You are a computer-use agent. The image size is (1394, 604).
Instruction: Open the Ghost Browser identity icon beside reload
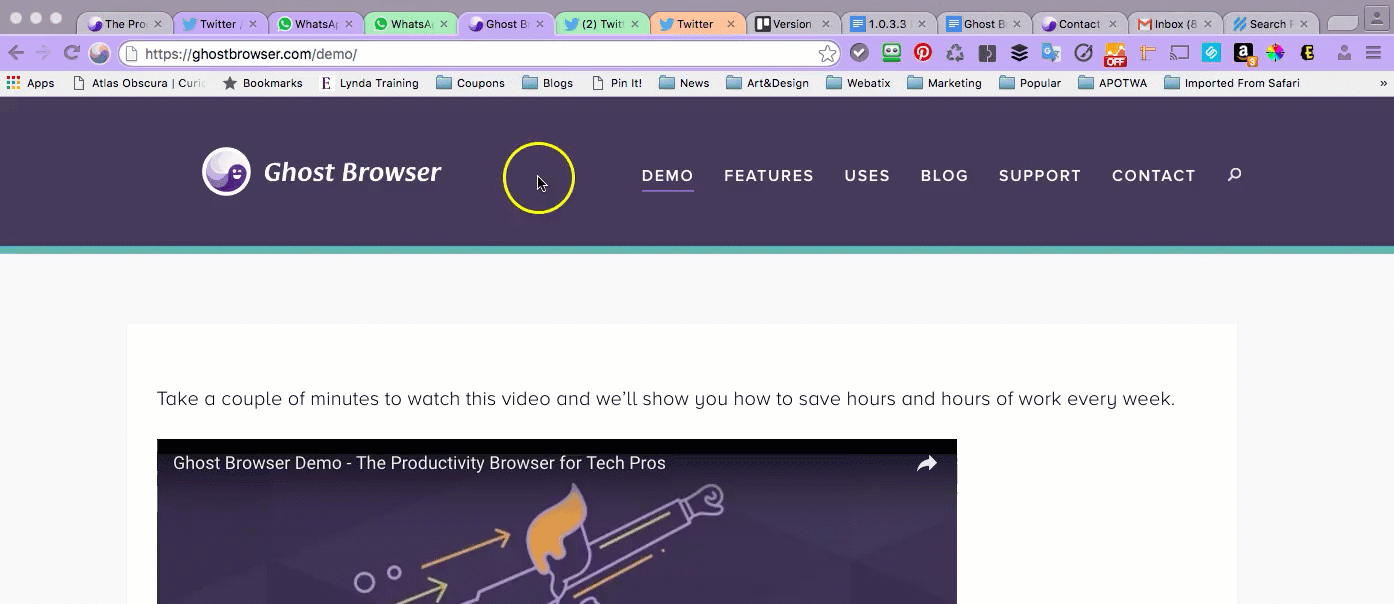99,53
